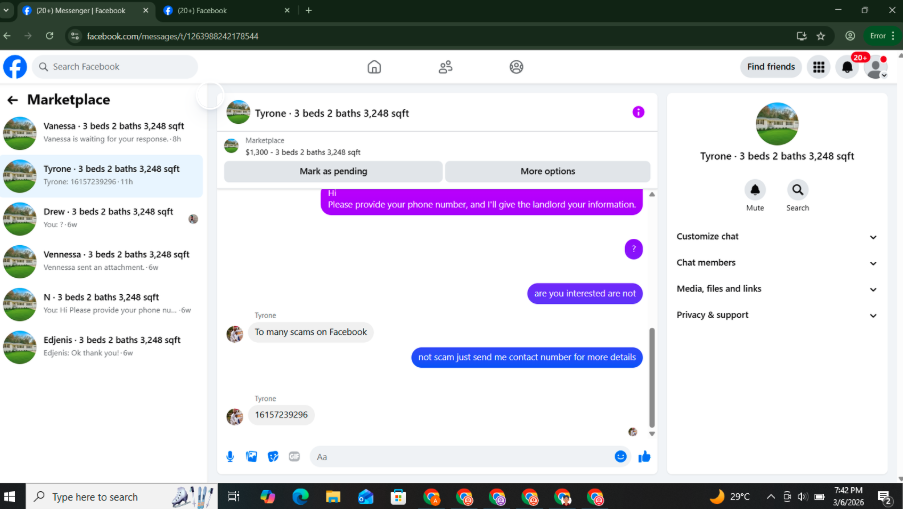Click Find friends button
Image resolution: width=903 pixels, height=509 pixels.
click(x=771, y=67)
